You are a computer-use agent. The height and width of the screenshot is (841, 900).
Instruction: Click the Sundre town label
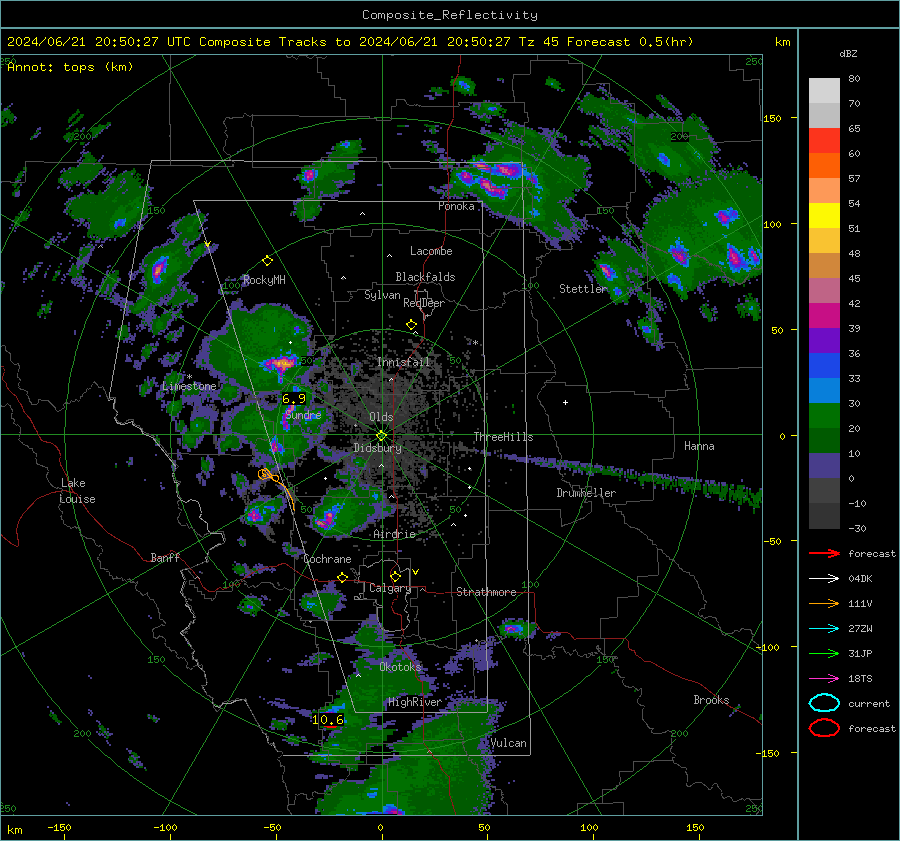coord(304,414)
